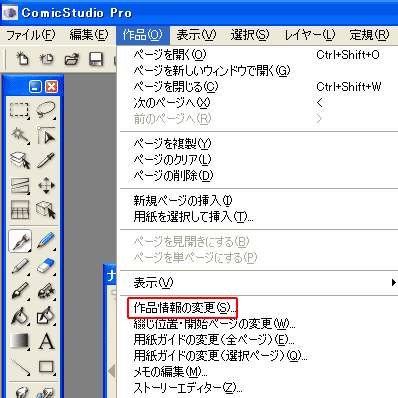The width and height of the screenshot is (398, 398).
Task: Choose the blue Pencil tool
Action: click(x=46, y=241)
